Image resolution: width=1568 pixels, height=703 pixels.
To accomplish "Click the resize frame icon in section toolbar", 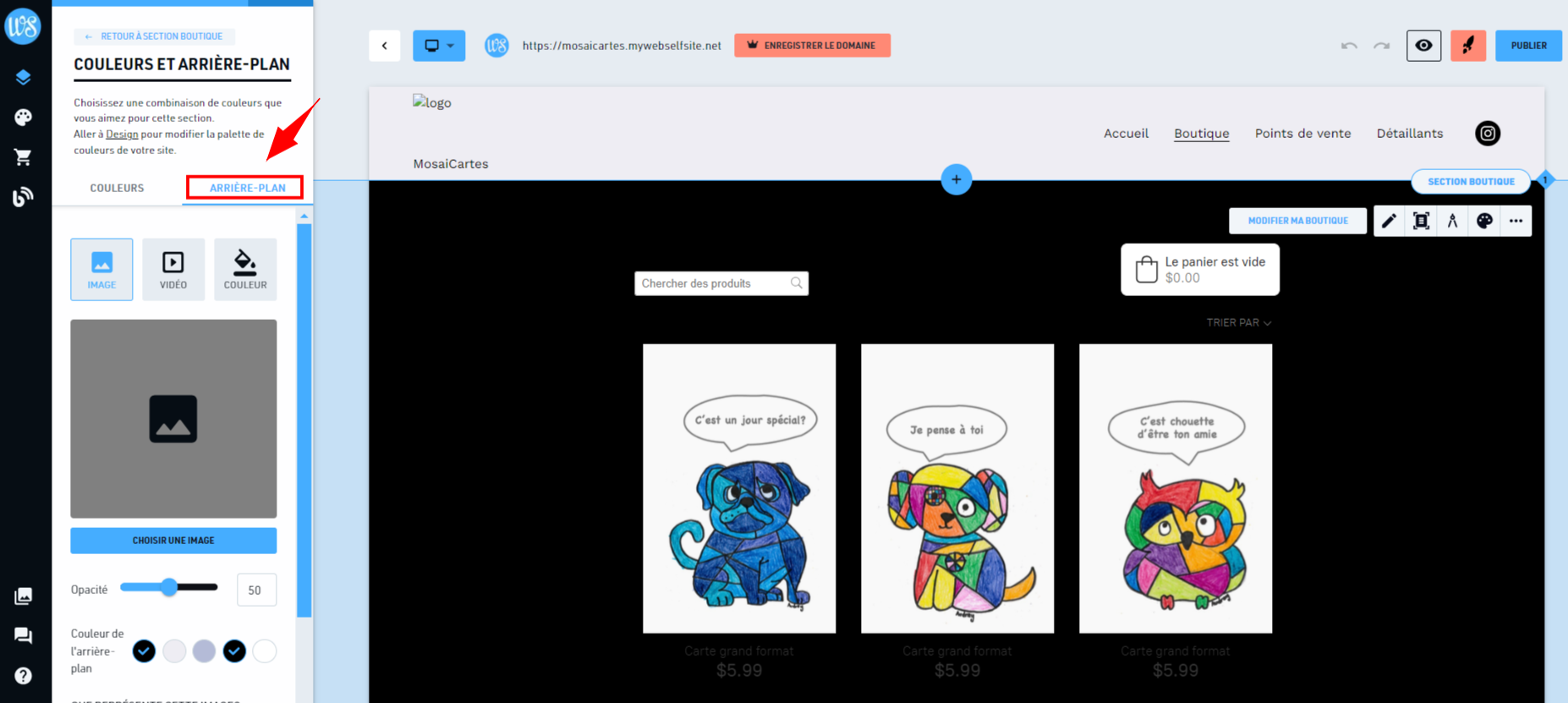I will point(1421,221).
